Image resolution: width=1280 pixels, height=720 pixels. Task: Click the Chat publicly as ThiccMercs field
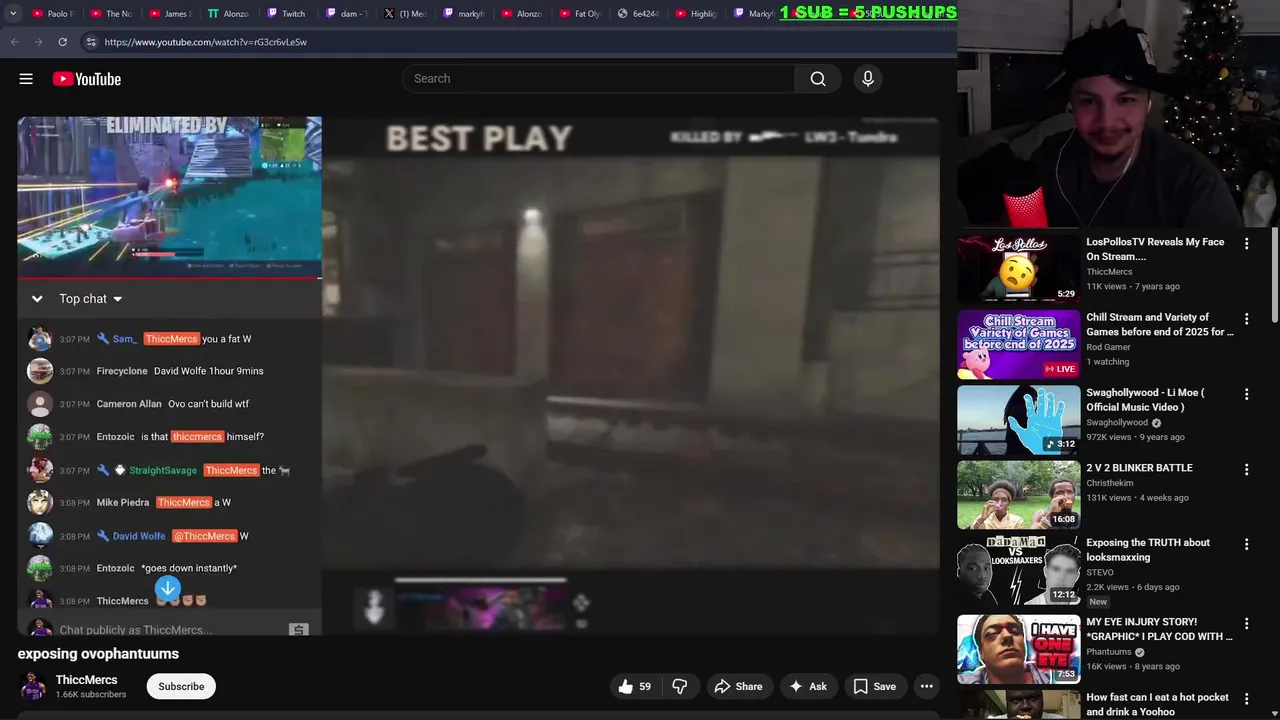click(x=170, y=630)
